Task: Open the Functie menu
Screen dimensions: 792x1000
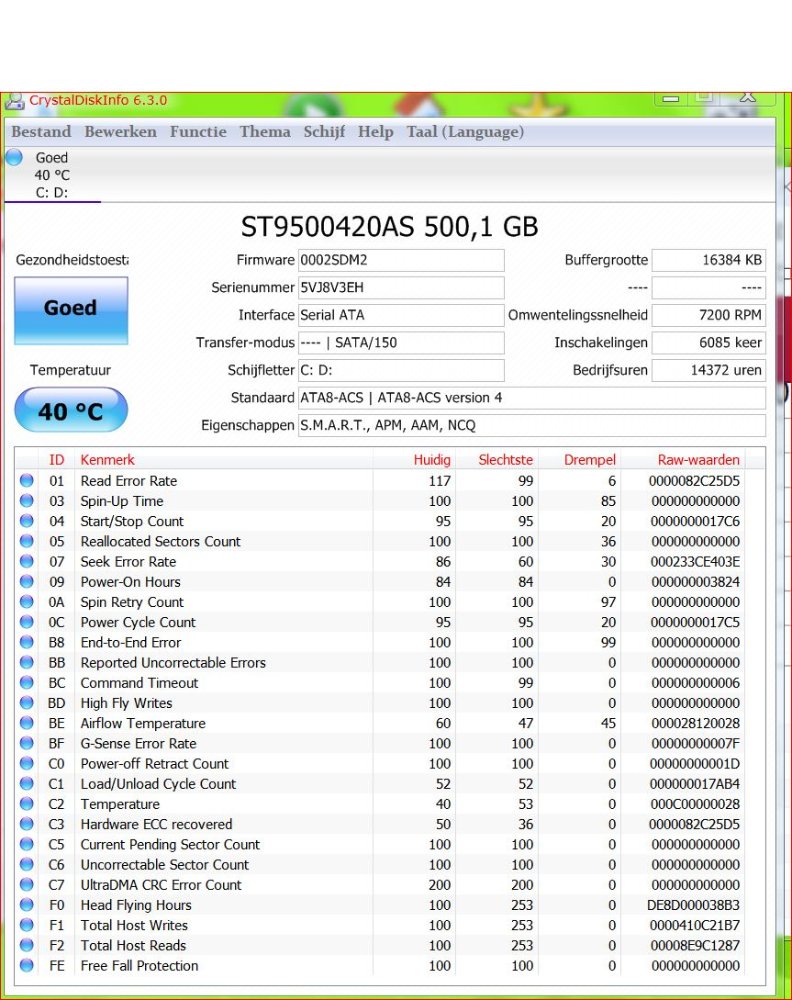Action: click(x=198, y=132)
